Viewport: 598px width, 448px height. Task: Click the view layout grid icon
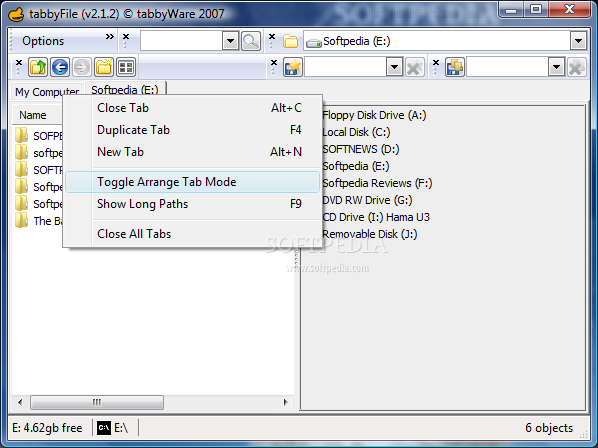point(126,67)
